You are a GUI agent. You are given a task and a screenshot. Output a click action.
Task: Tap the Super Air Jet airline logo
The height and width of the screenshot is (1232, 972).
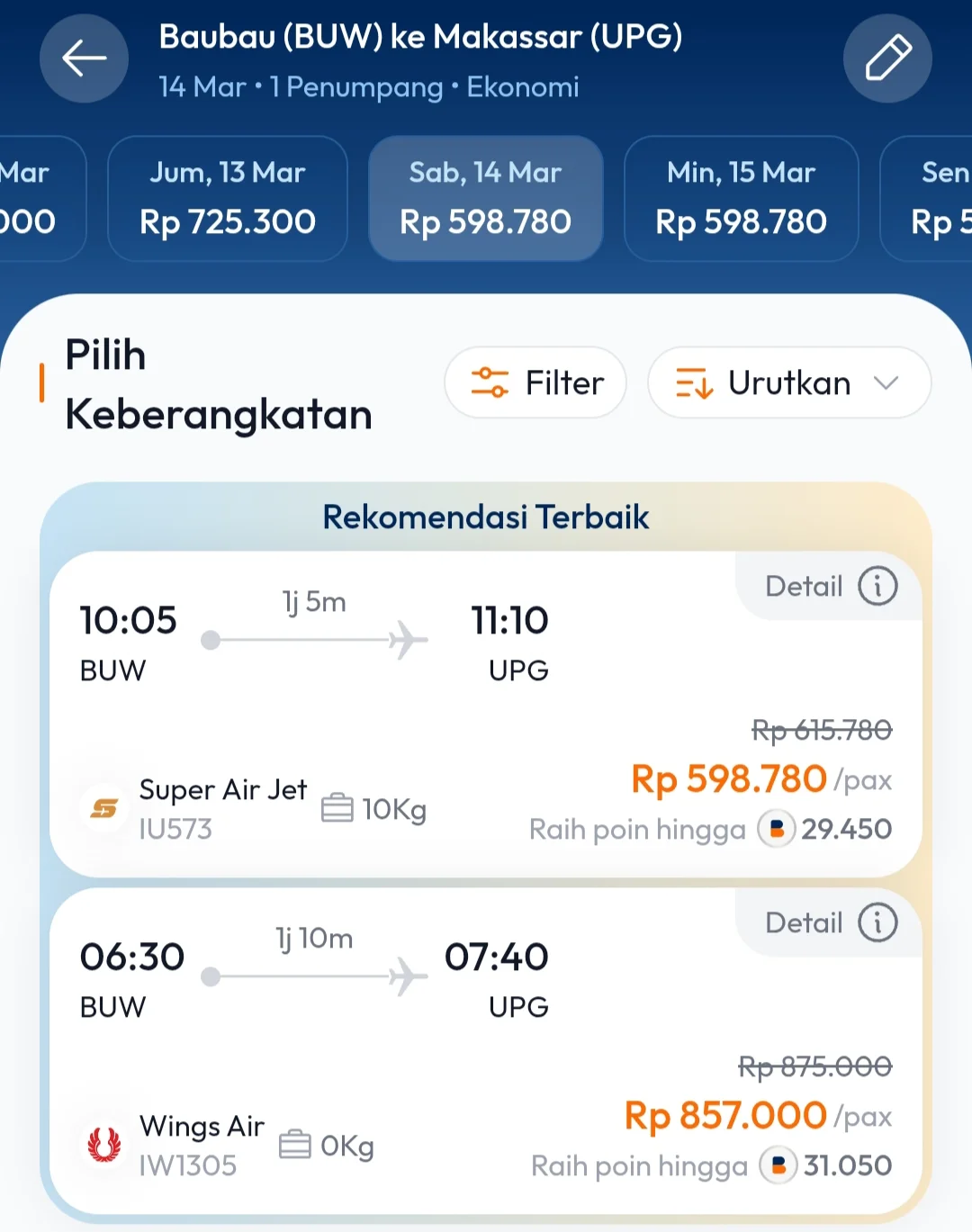(104, 808)
